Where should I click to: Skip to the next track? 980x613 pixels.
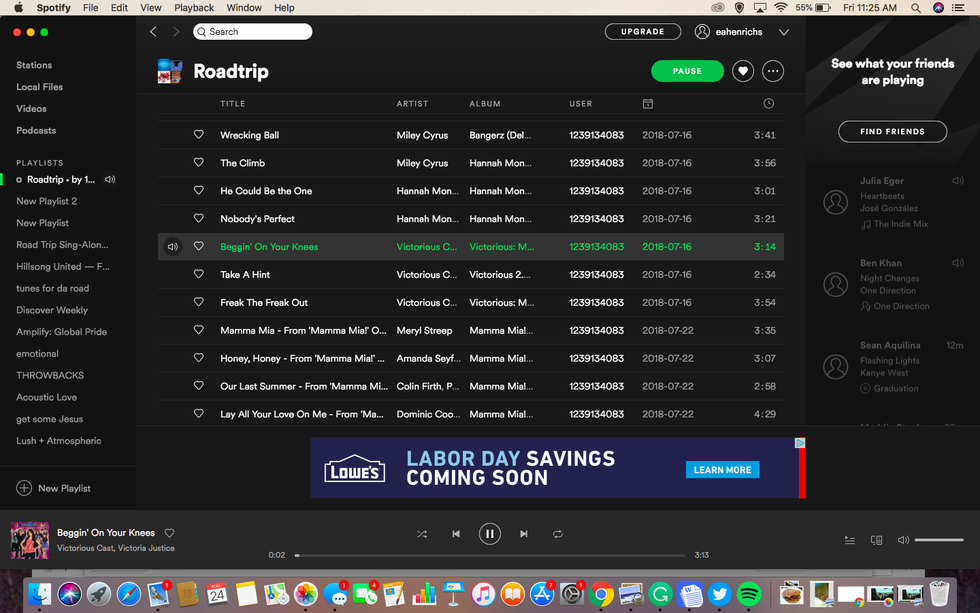click(x=523, y=534)
